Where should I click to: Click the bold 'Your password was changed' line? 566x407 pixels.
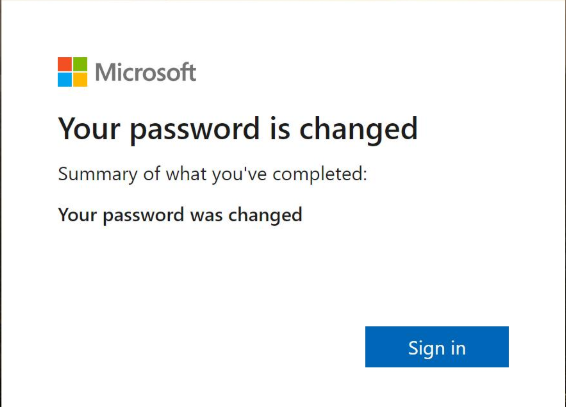(180, 216)
